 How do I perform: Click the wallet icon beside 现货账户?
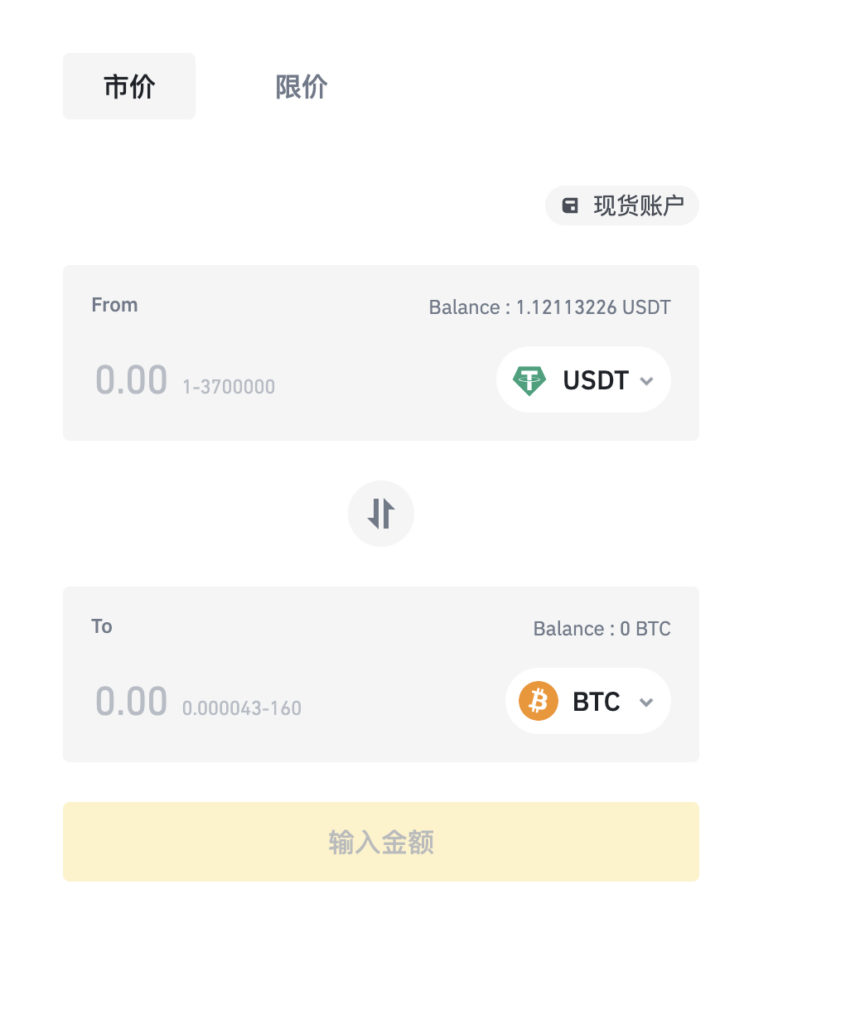(x=570, y=206)
